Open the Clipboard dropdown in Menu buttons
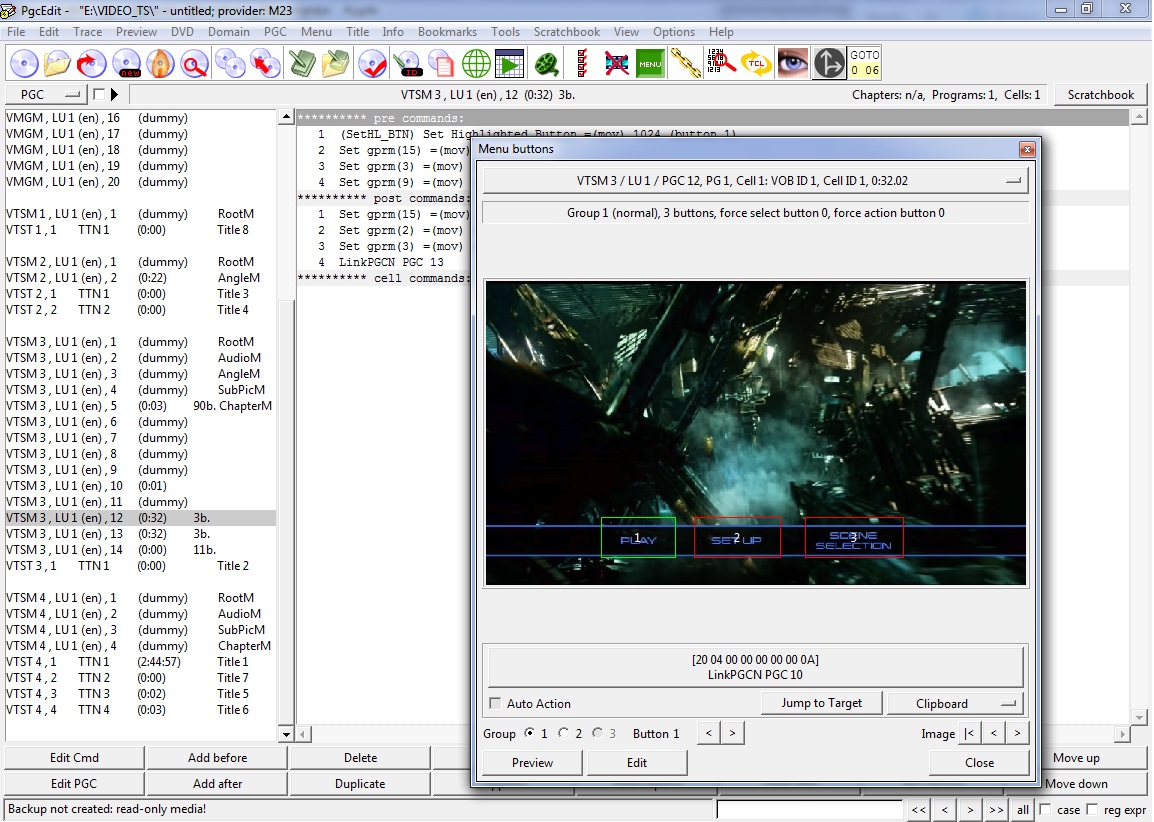The width and height of the screenshot is (1154, 822). (954, 703)
